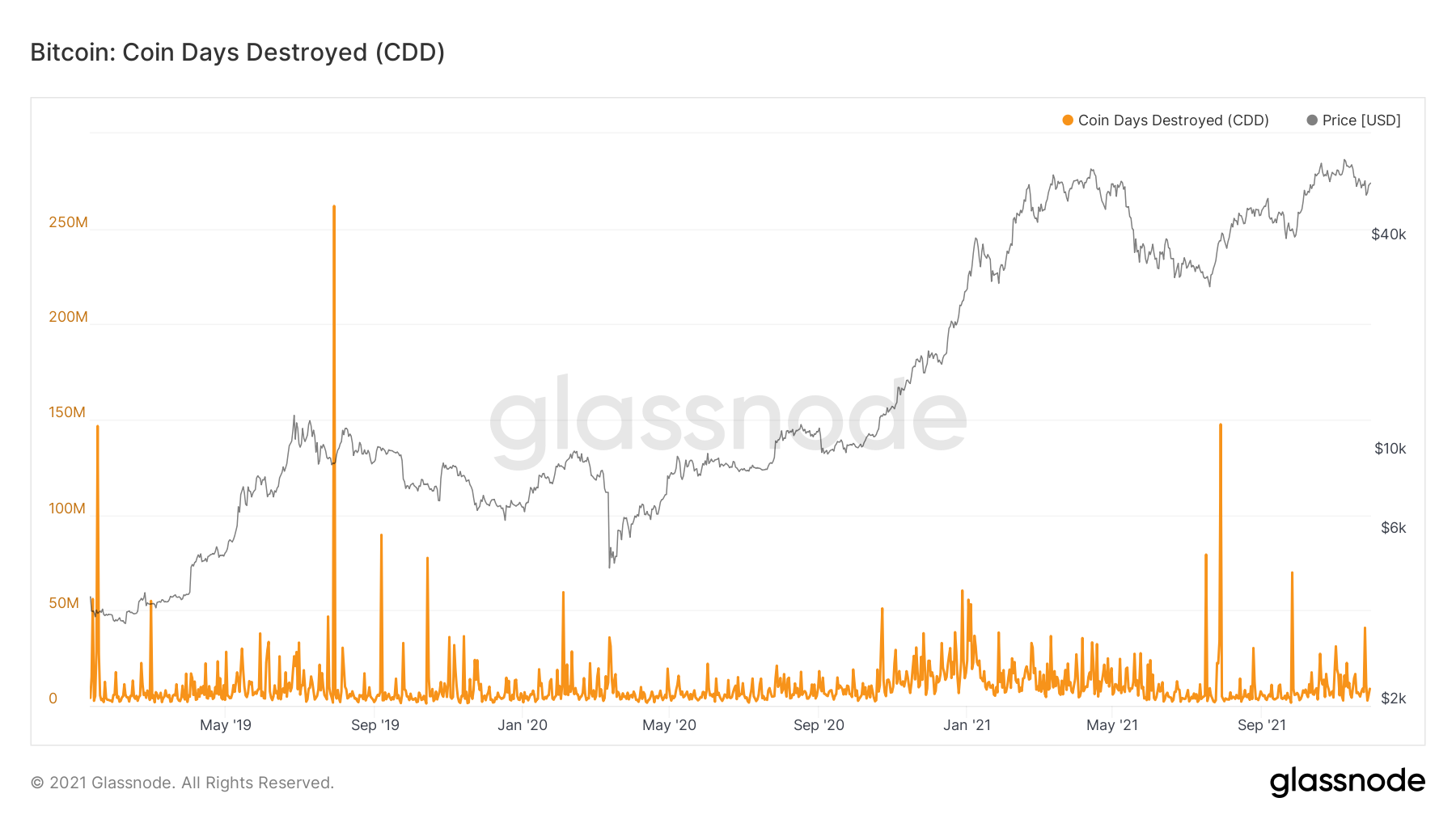
Task: Select the Sep '20 date axis label
Action: (x=819, y=725)
